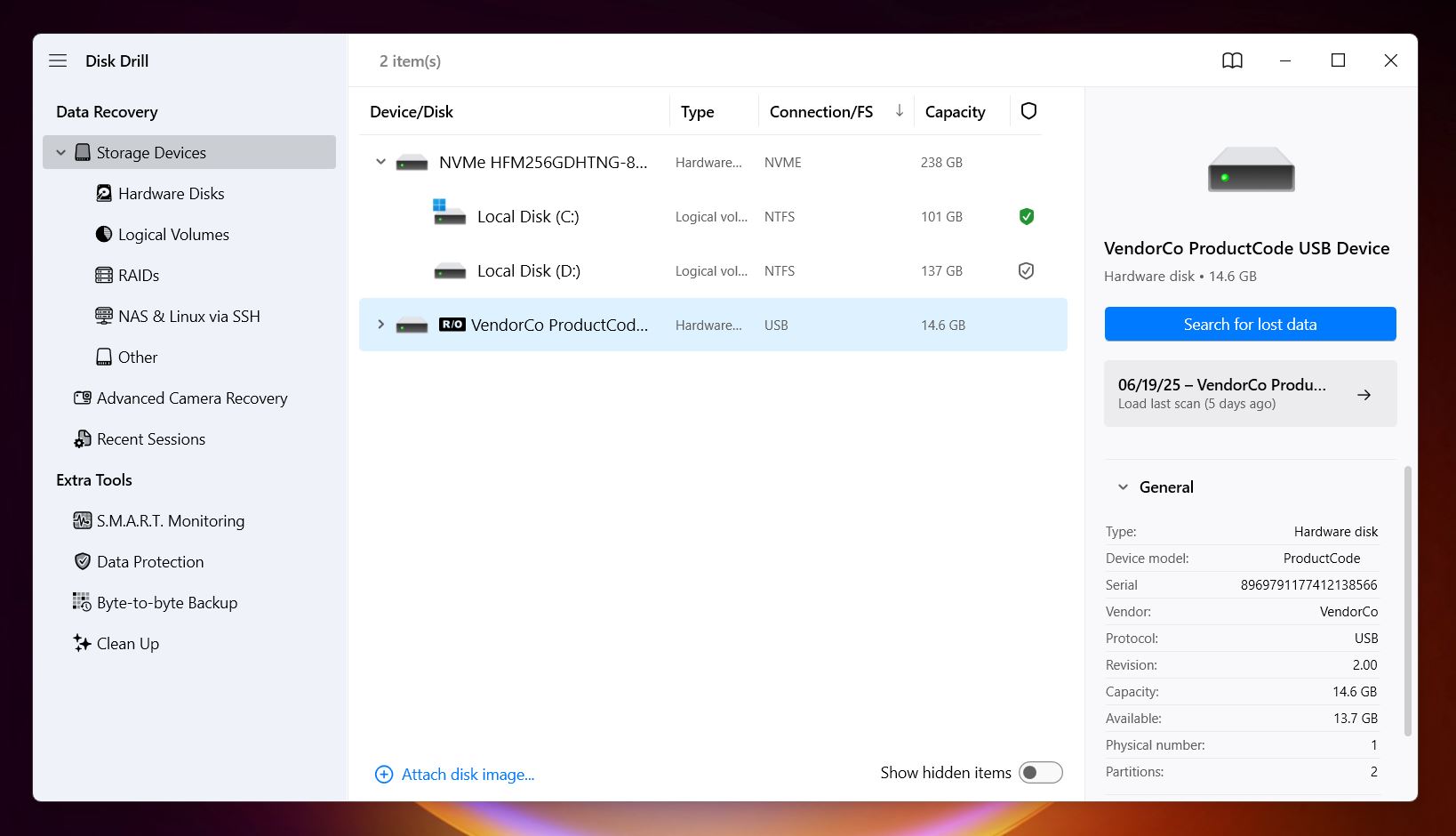Click the Hardware Disks icon
This screenshot has width=1456, height=836.
coord(104,193)
